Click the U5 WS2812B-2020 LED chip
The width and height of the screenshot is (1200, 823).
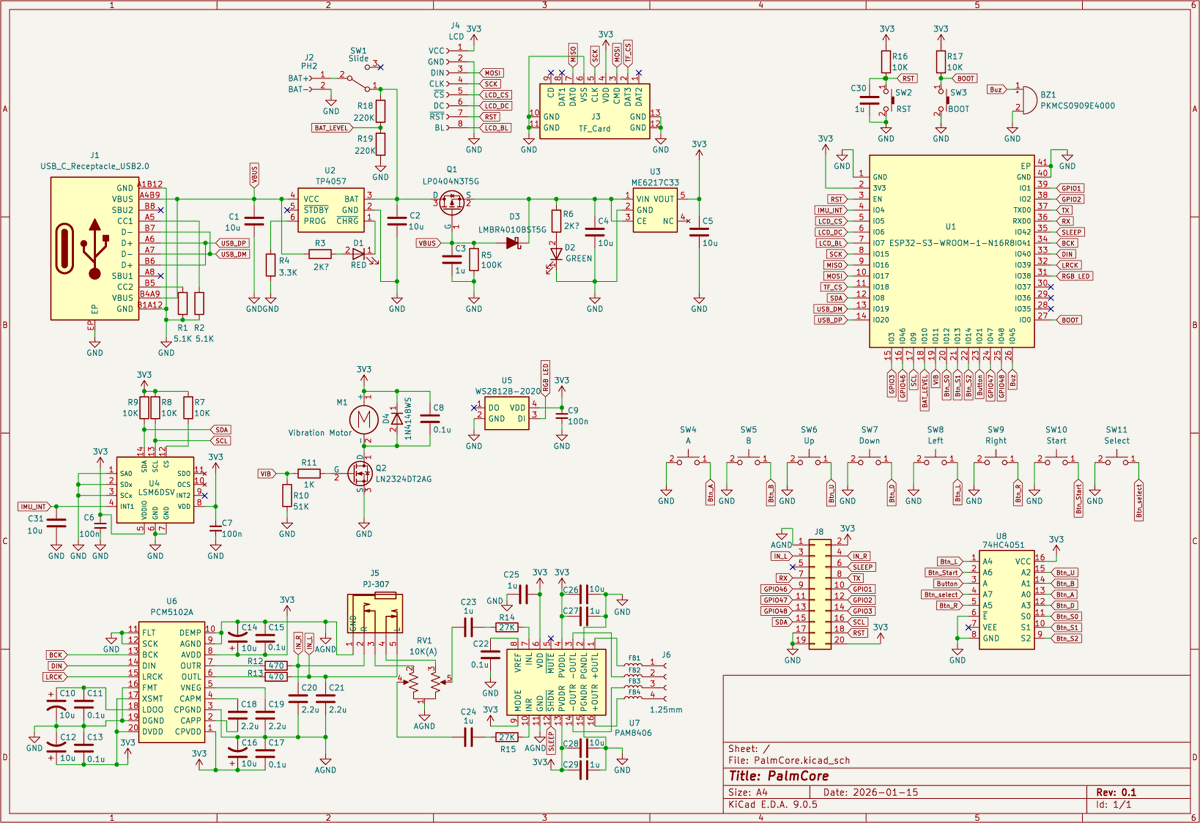(507, 415)
